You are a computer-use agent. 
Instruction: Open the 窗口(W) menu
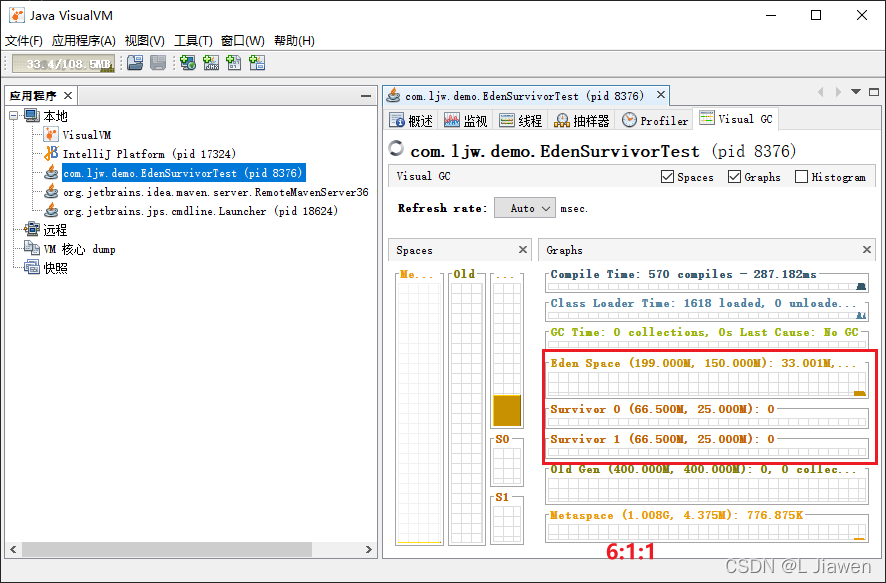click(x=243, y=41)
